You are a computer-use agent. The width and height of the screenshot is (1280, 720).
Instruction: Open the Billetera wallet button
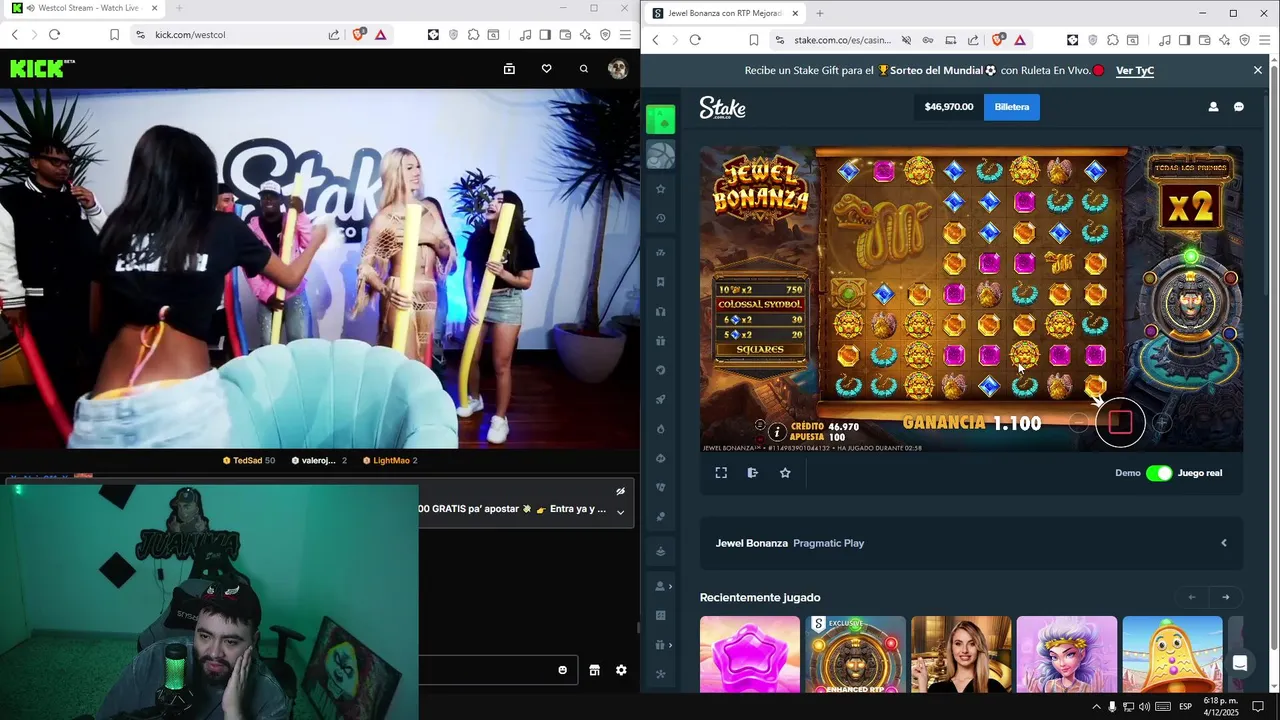[x=1012, y=107]
